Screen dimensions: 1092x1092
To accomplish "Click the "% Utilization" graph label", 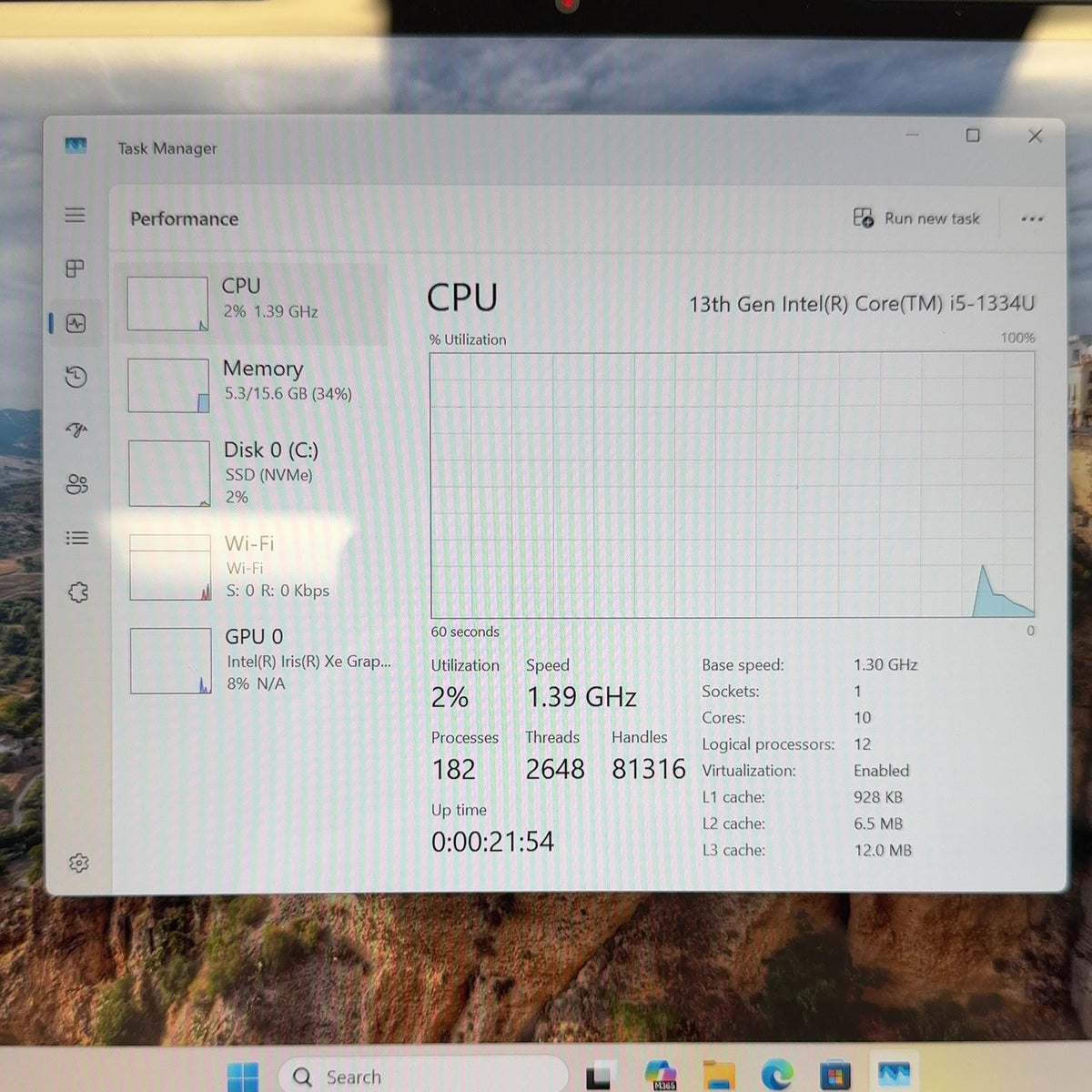I will [468, 339].
